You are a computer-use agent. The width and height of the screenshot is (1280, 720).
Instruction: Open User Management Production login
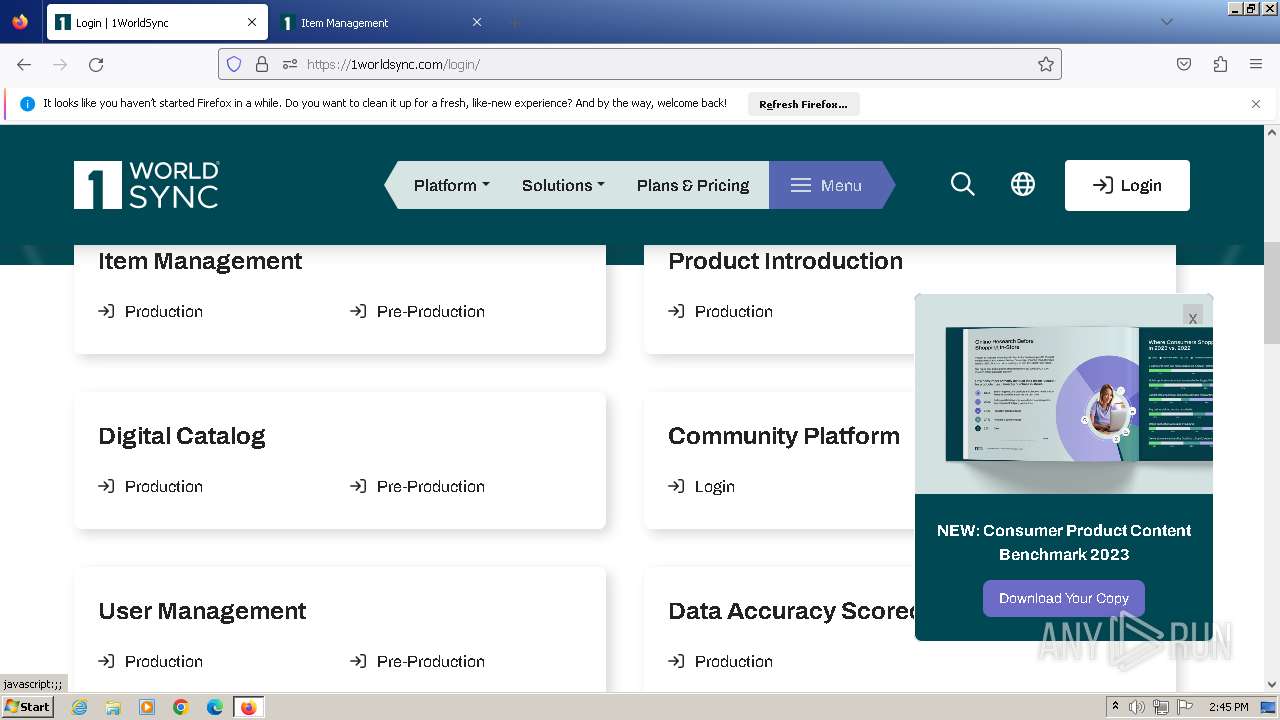tap(151, 661)
